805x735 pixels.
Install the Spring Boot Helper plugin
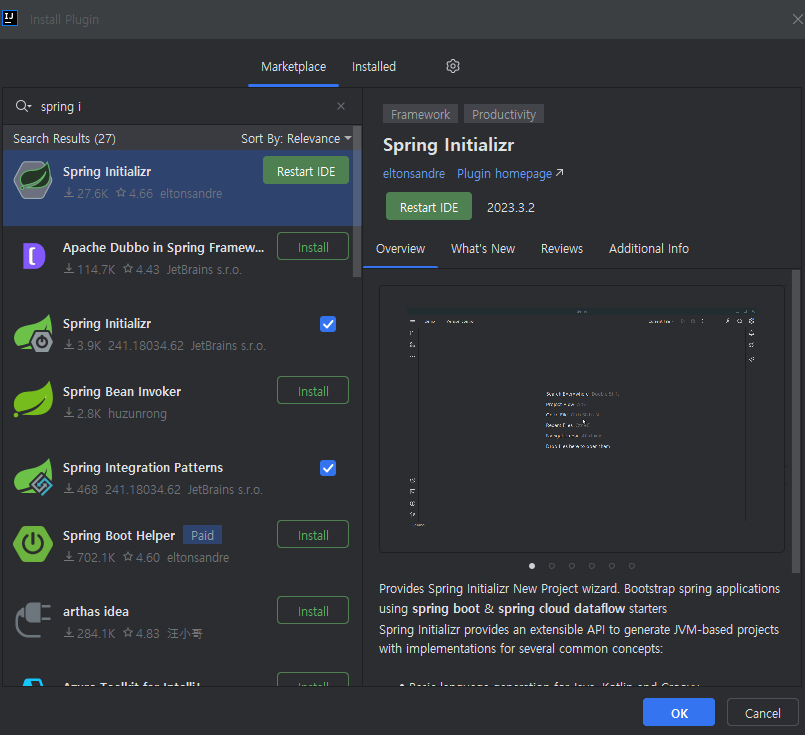(x=313, y=535)
